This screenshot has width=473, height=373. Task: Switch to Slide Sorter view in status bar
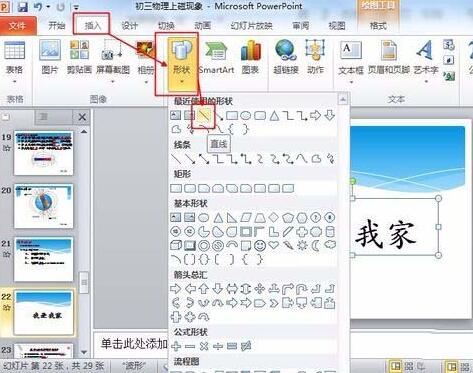409,366
